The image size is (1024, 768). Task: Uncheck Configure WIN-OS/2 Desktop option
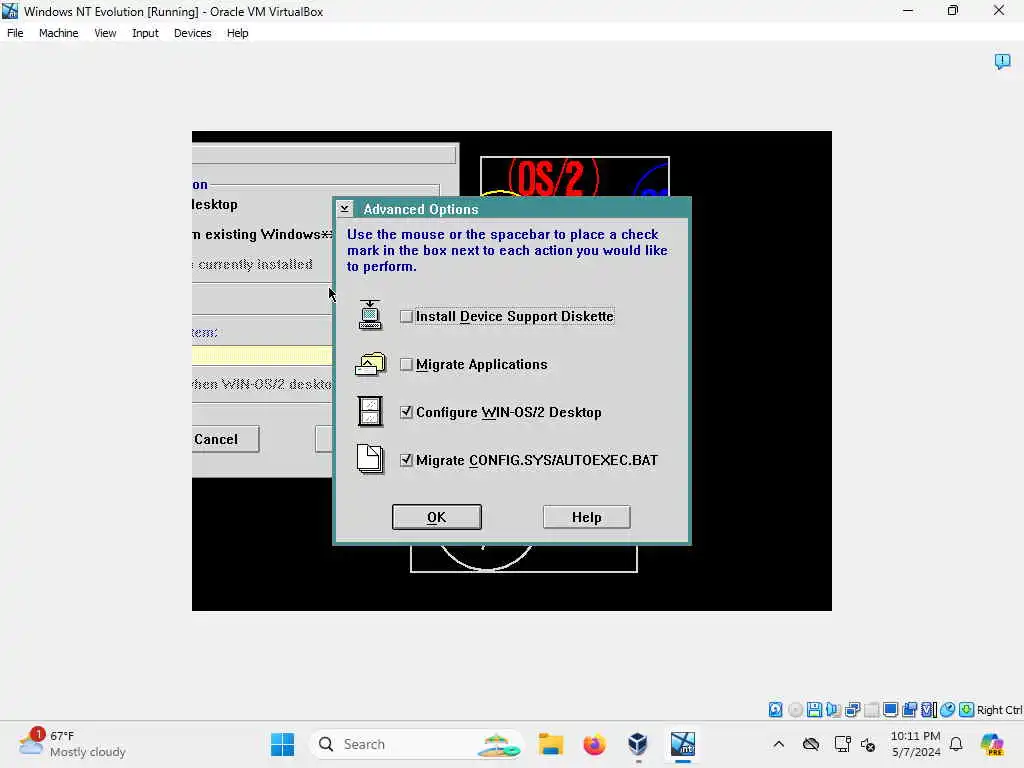(x=406, y=412)
